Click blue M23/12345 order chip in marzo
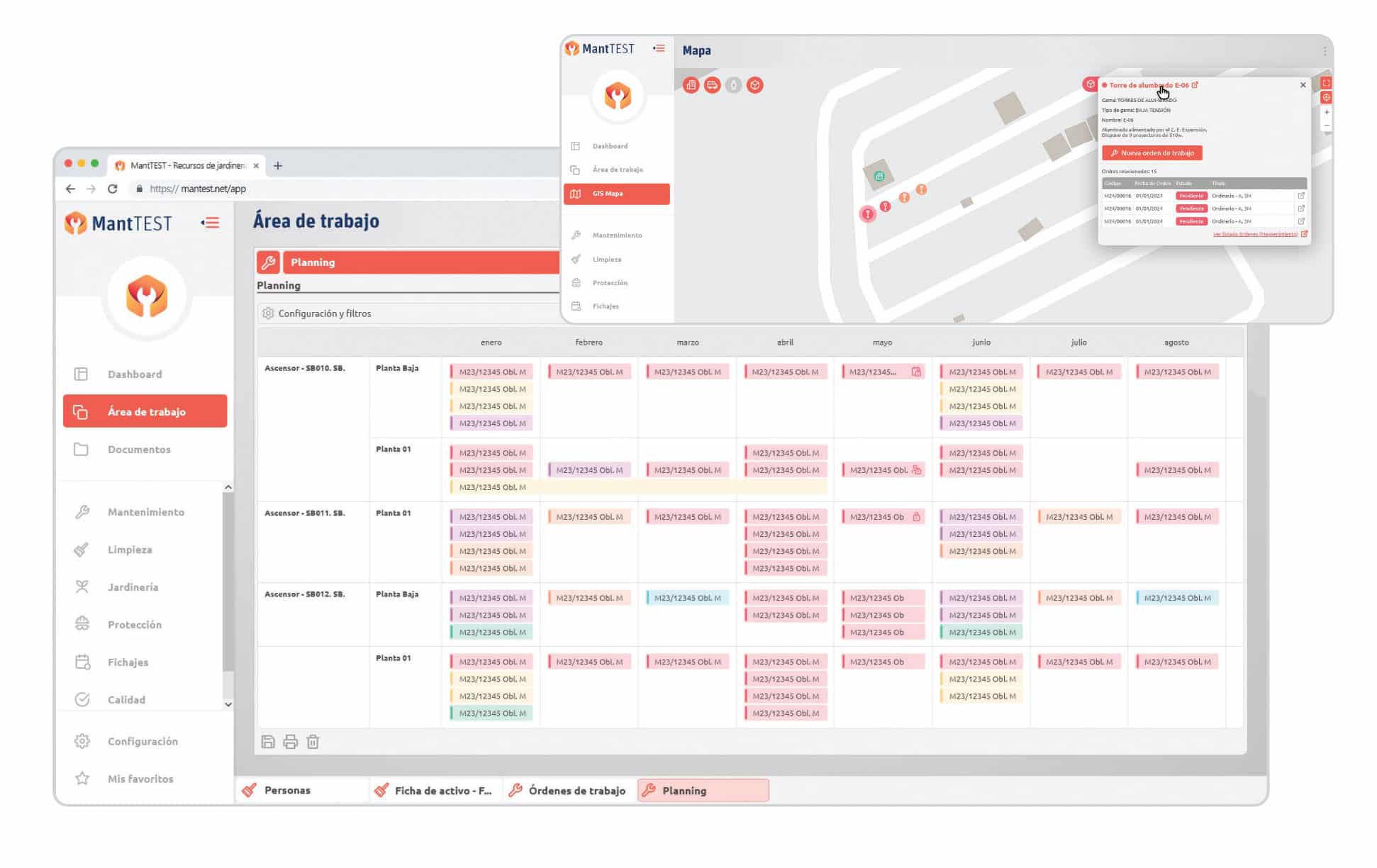Image resolution: width=1377 pixels, height=868 pixels. point(686,598)
